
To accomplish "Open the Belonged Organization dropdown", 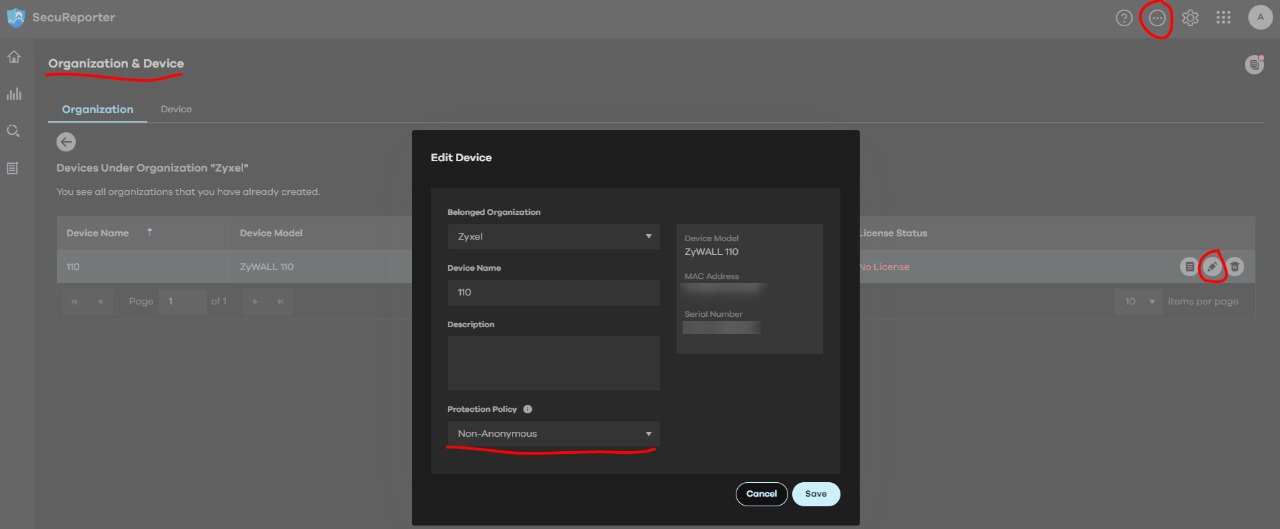I will tap(553, 237).
